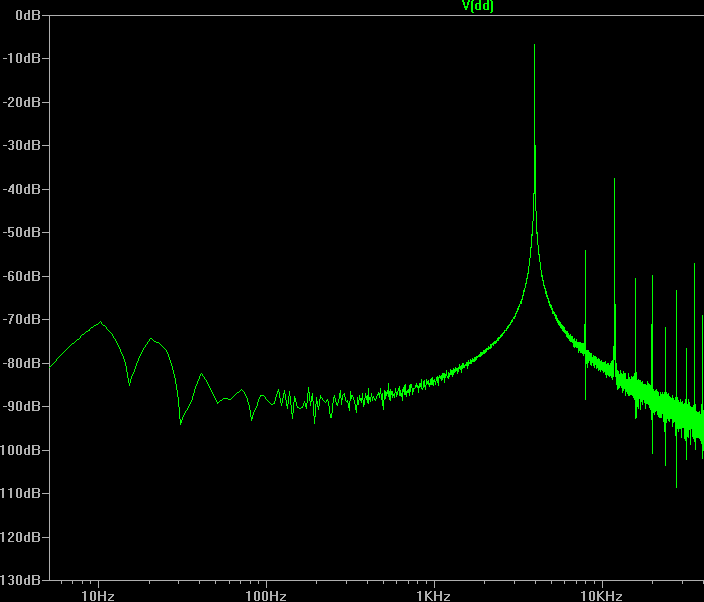The image size is (704, 602).
Task: Click the -20dB axis label
Action: pos(22,102)
